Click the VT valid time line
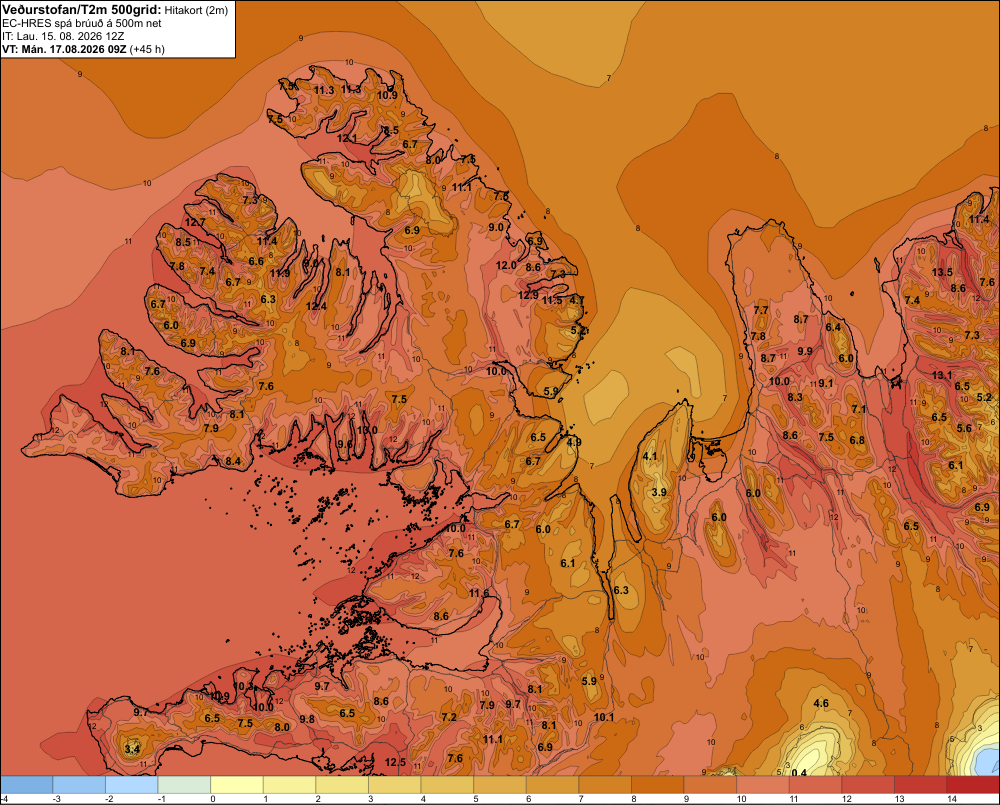This screenshot has height=805, width=1000. [84, 49]
